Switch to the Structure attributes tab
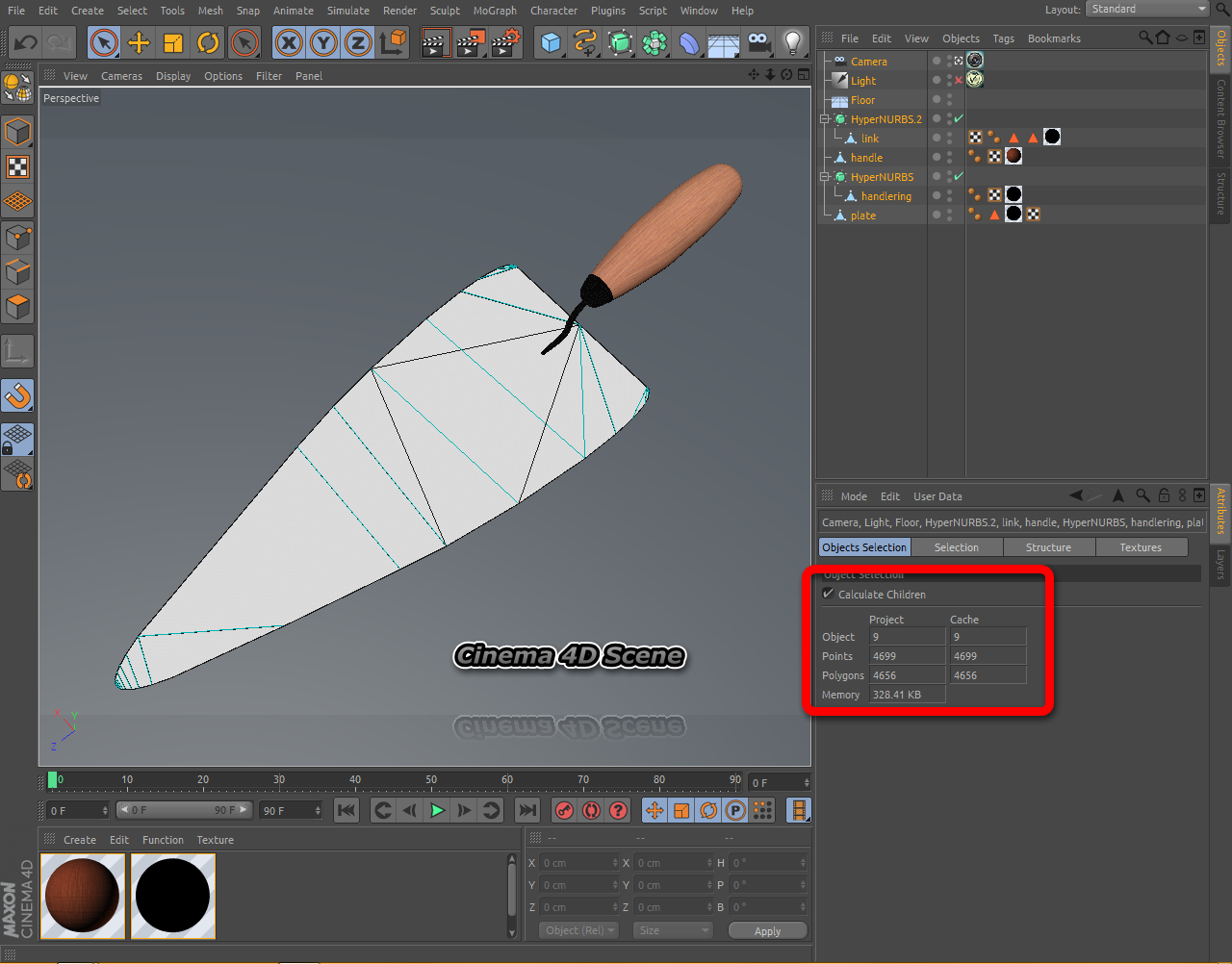 tap(1048, 547)
